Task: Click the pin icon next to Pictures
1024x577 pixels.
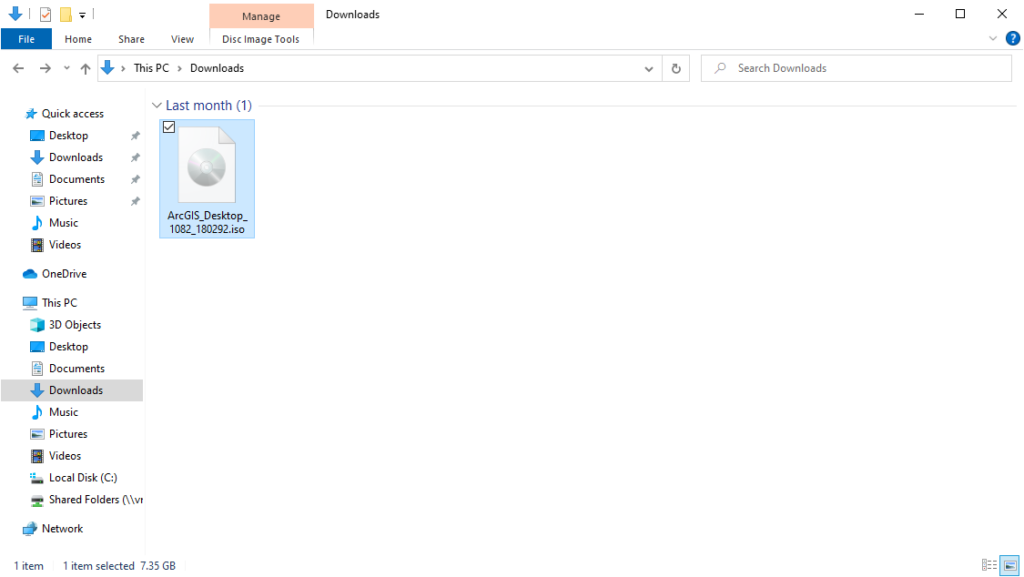Action: pyautogui.click(x=135, y=201)
